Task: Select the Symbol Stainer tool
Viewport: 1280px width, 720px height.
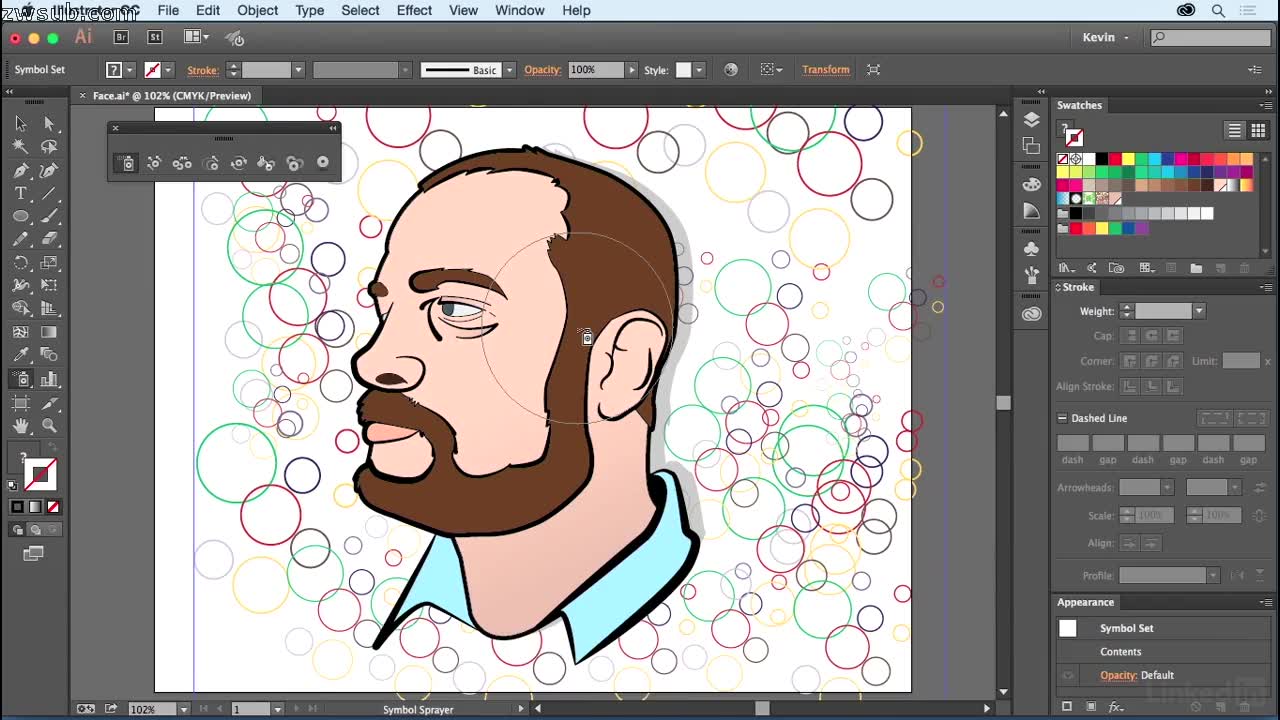Action: 266,163
